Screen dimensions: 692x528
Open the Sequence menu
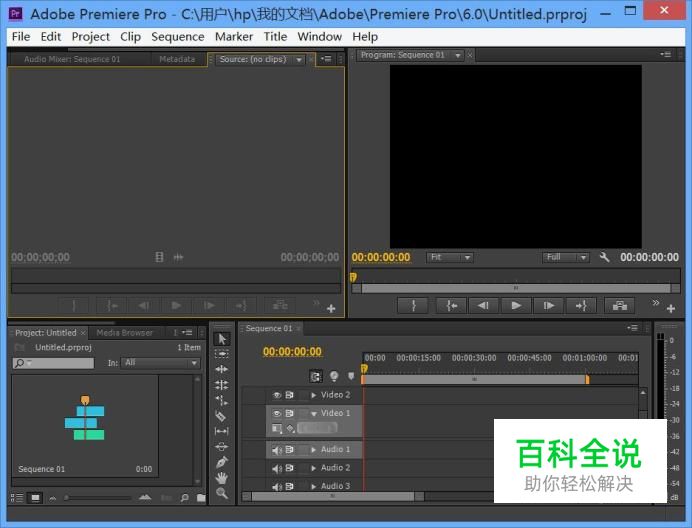(177, 36)
